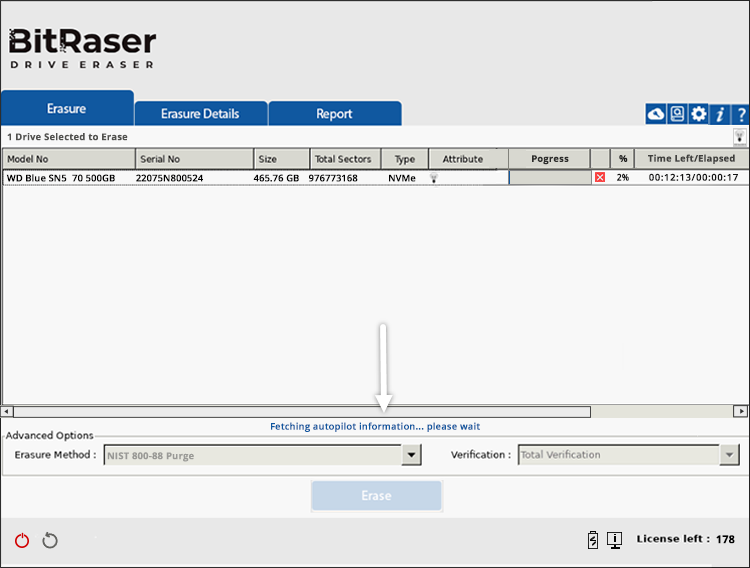Open the Report tab
750x568 pixels.
[334, 114]
